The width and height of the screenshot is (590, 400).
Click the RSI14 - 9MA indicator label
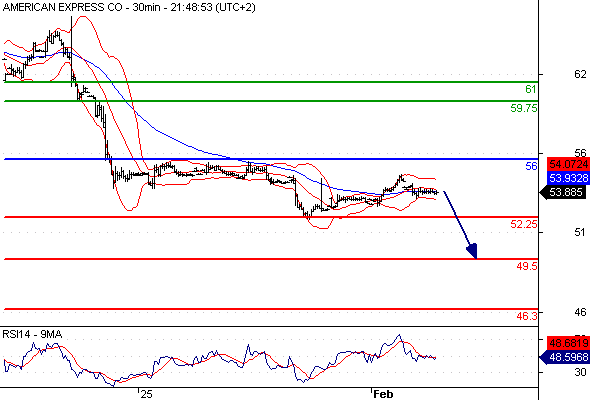tap(32, 334)
